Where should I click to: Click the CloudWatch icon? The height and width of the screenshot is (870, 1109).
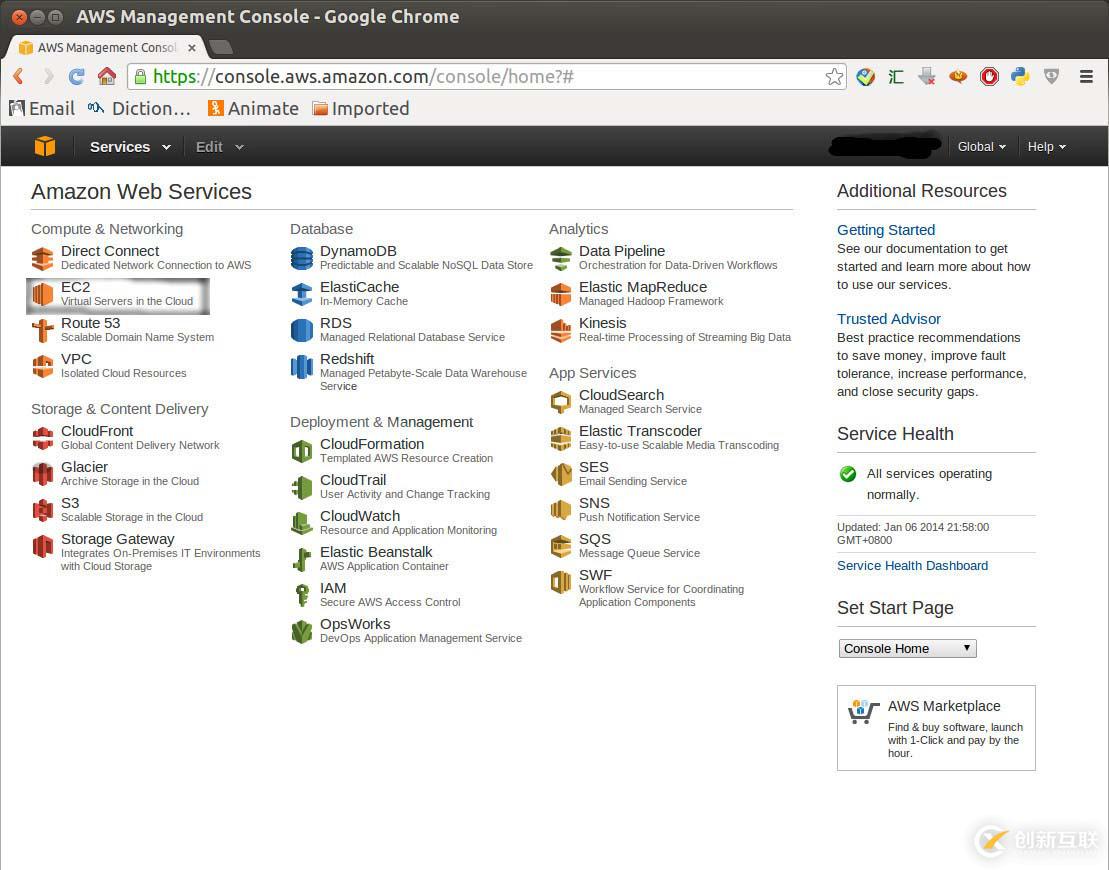(x=302, y=523)
